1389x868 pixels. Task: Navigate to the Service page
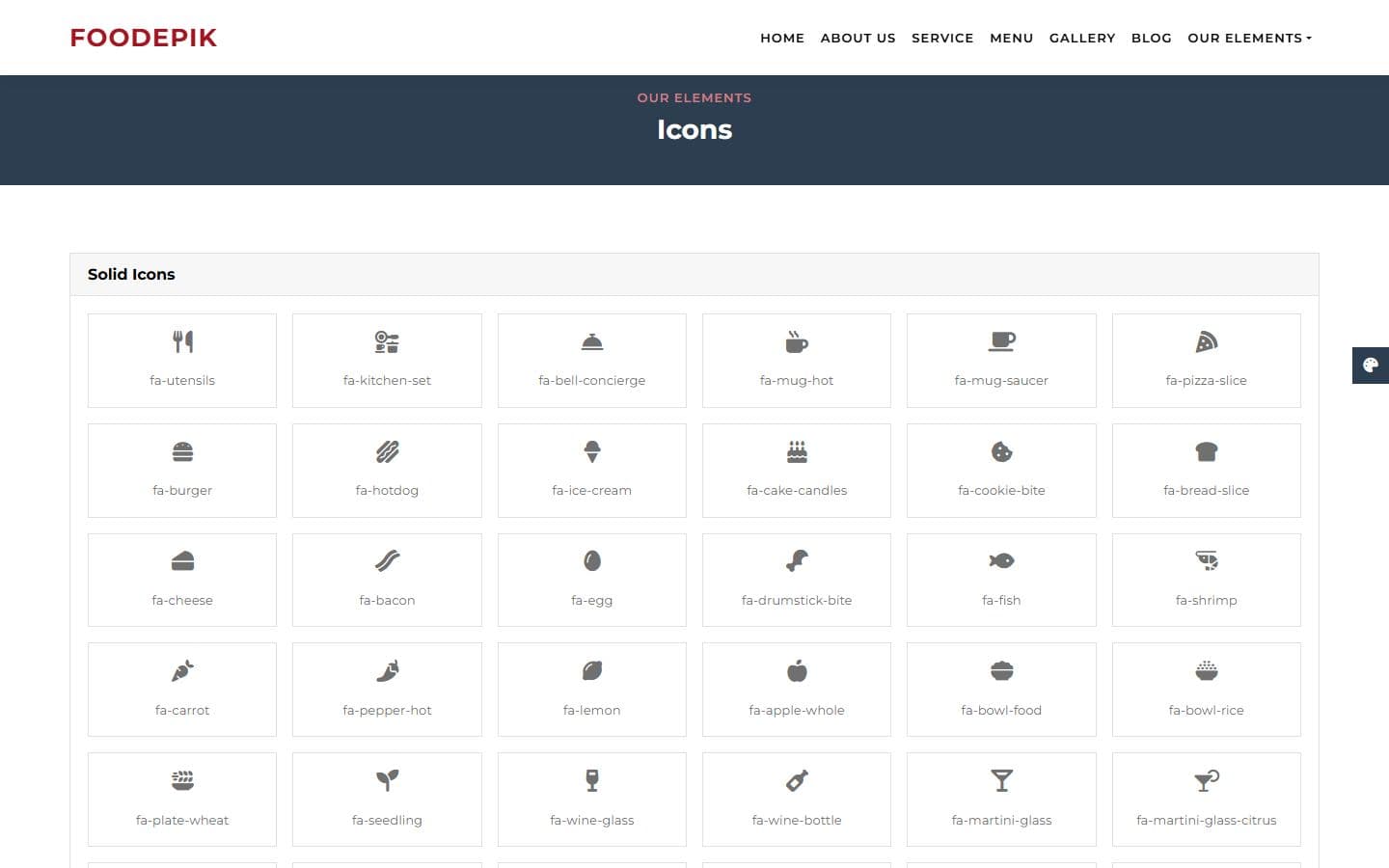942,39
